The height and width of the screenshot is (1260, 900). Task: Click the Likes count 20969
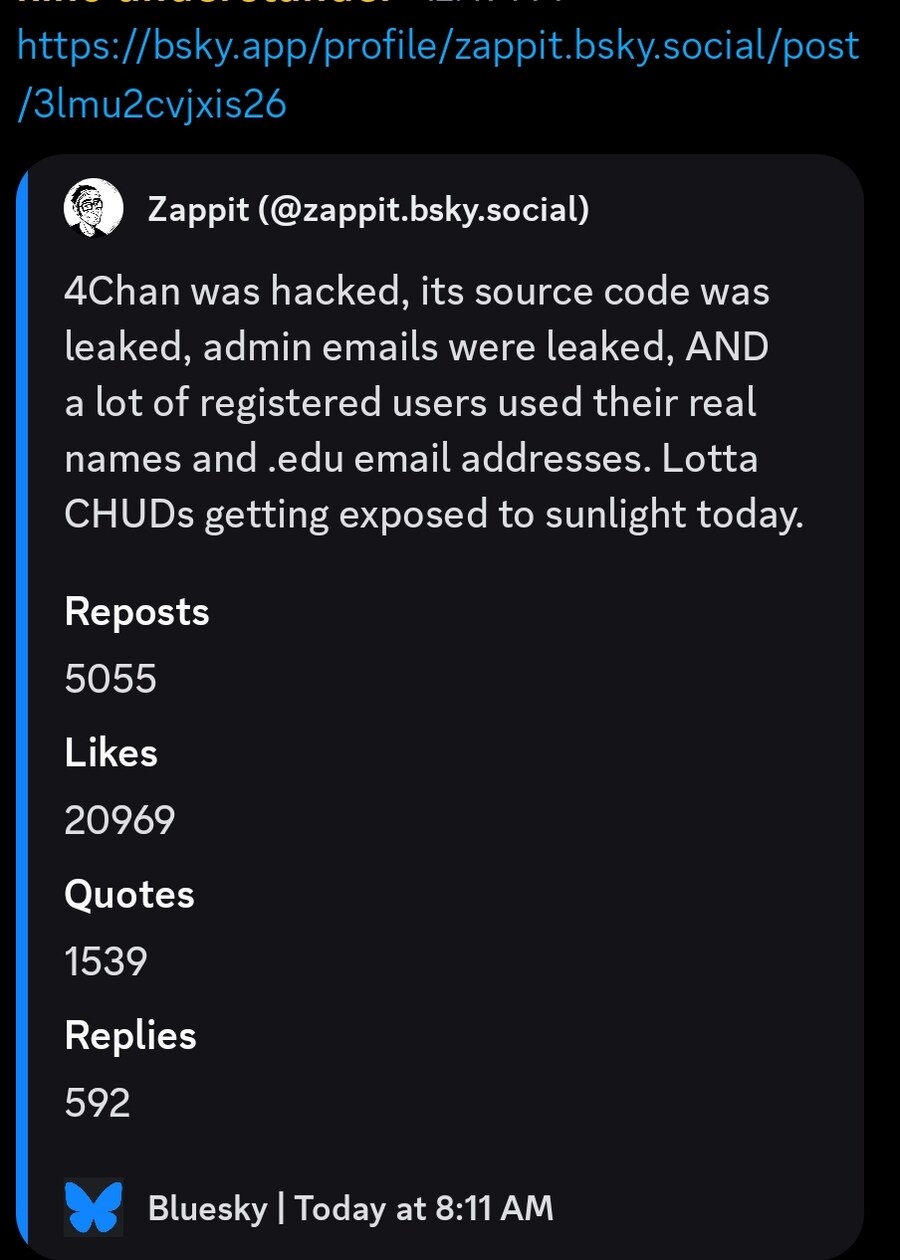pos(119,819)
